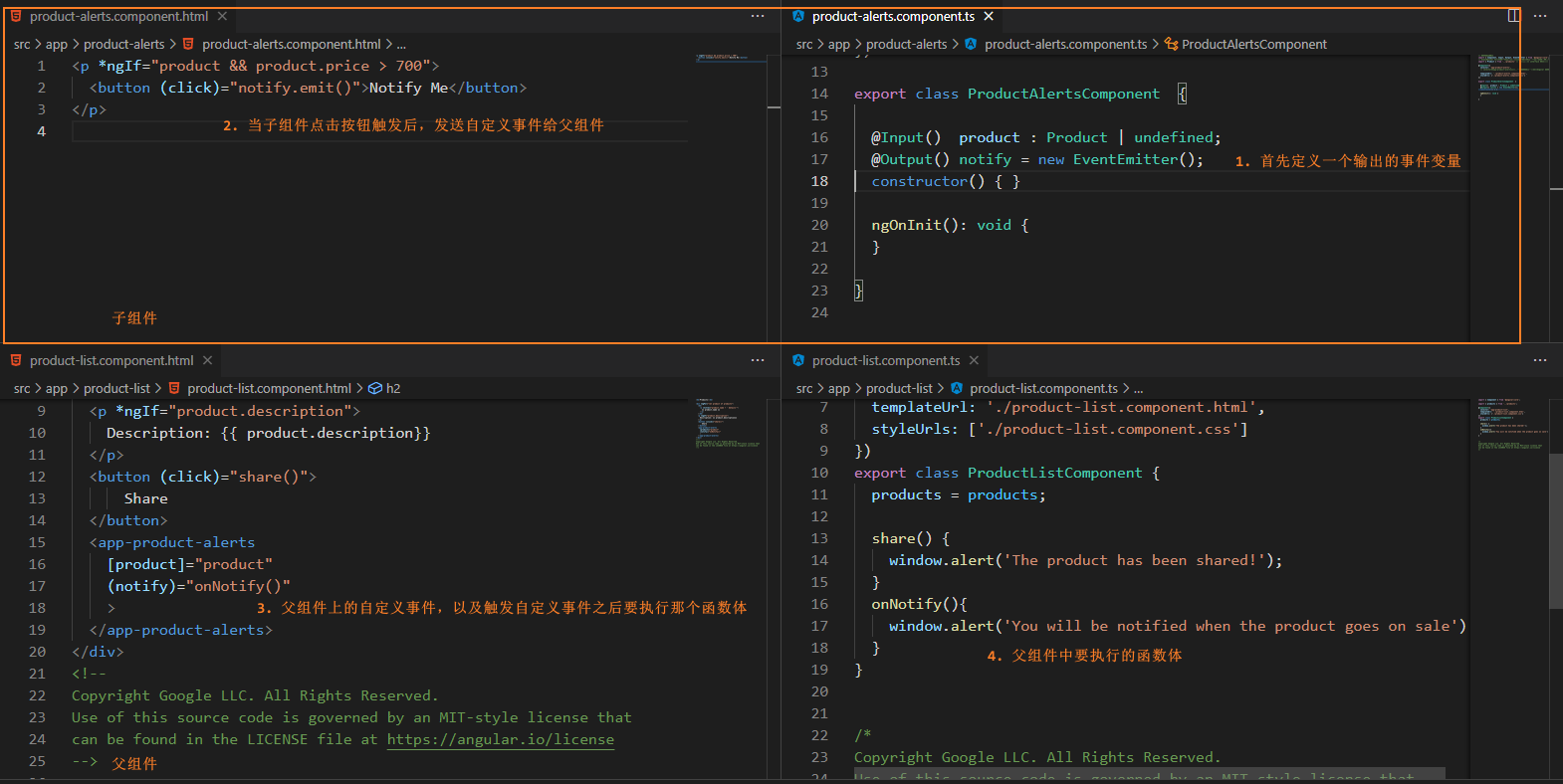This screenshot has width=1563, height=784.
Task: Click the 'The product has been shared!' alert line
Action: point(1085,560)
